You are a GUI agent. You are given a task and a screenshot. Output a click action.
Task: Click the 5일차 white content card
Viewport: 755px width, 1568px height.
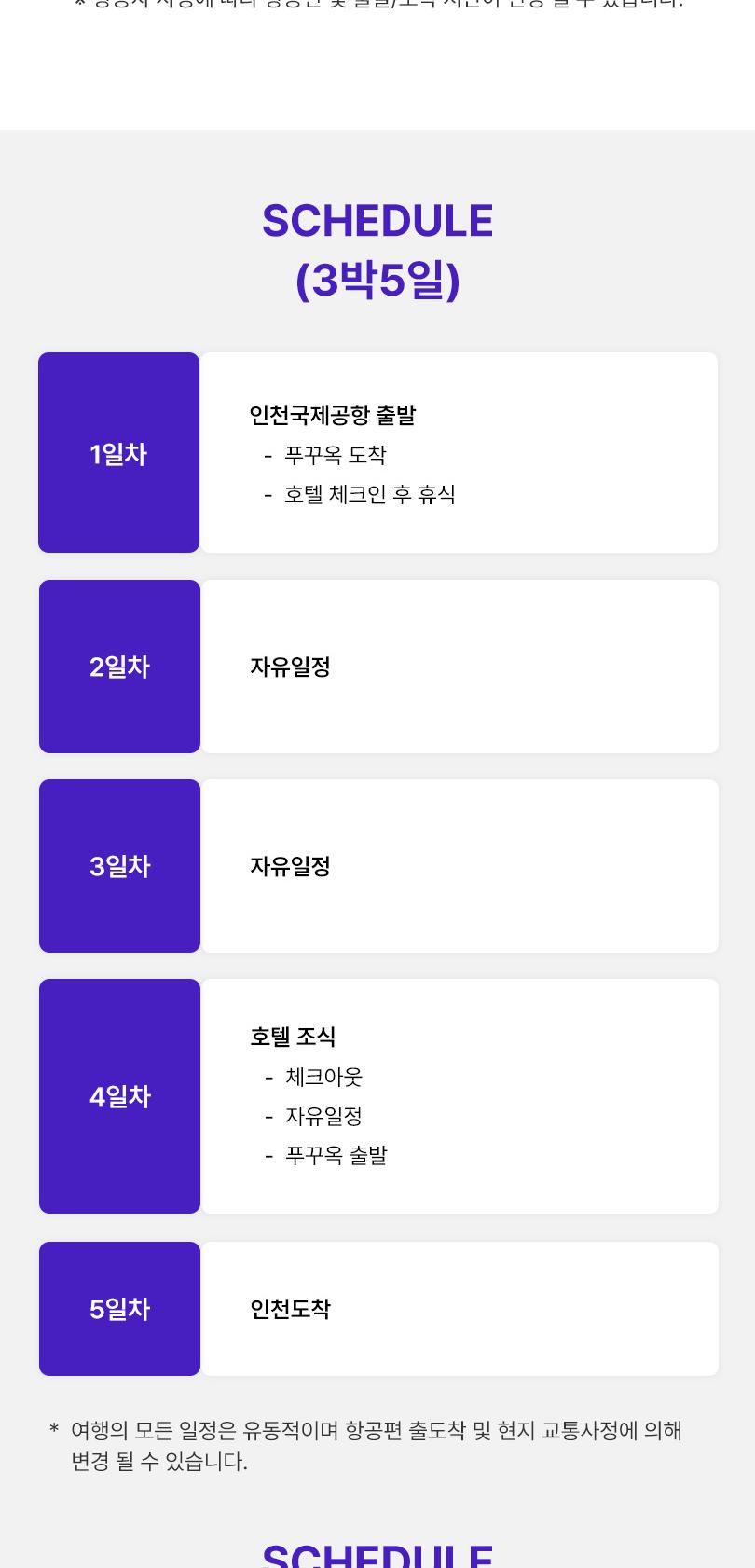click(460, 1309)
